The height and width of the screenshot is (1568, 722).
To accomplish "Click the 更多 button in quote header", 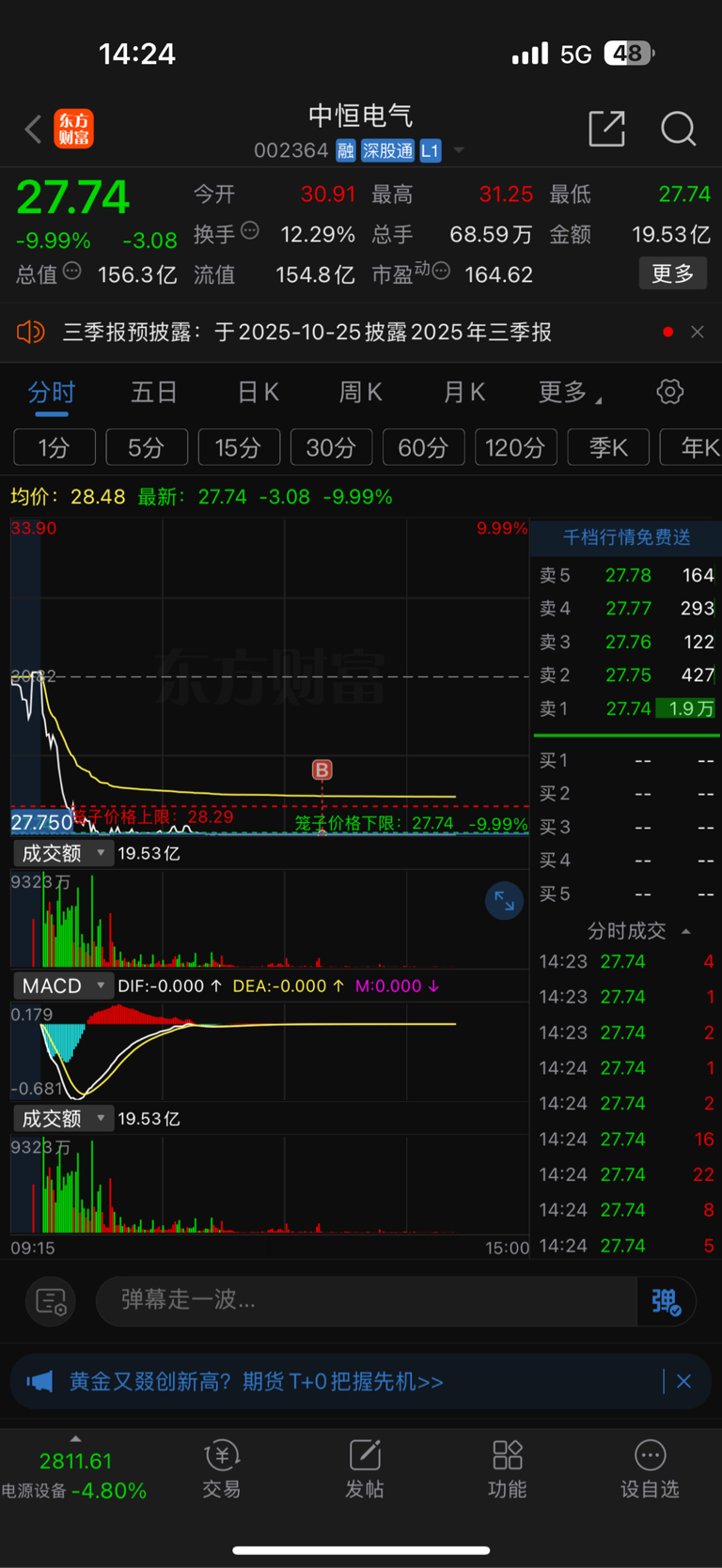I will point(672,273).
